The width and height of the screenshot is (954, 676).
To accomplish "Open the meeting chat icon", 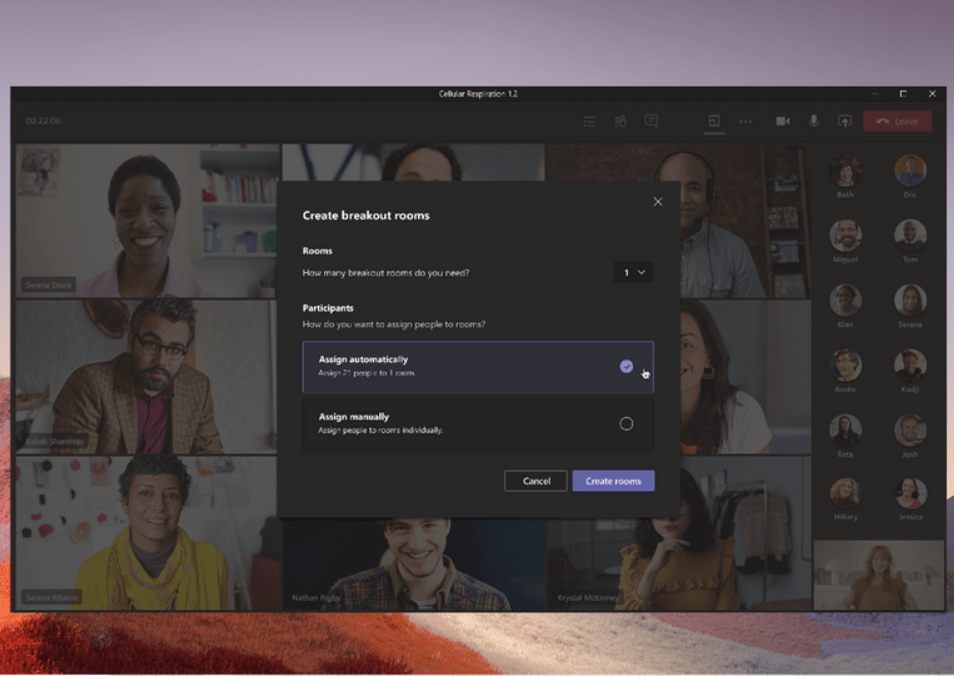I will tap(651, 121).
